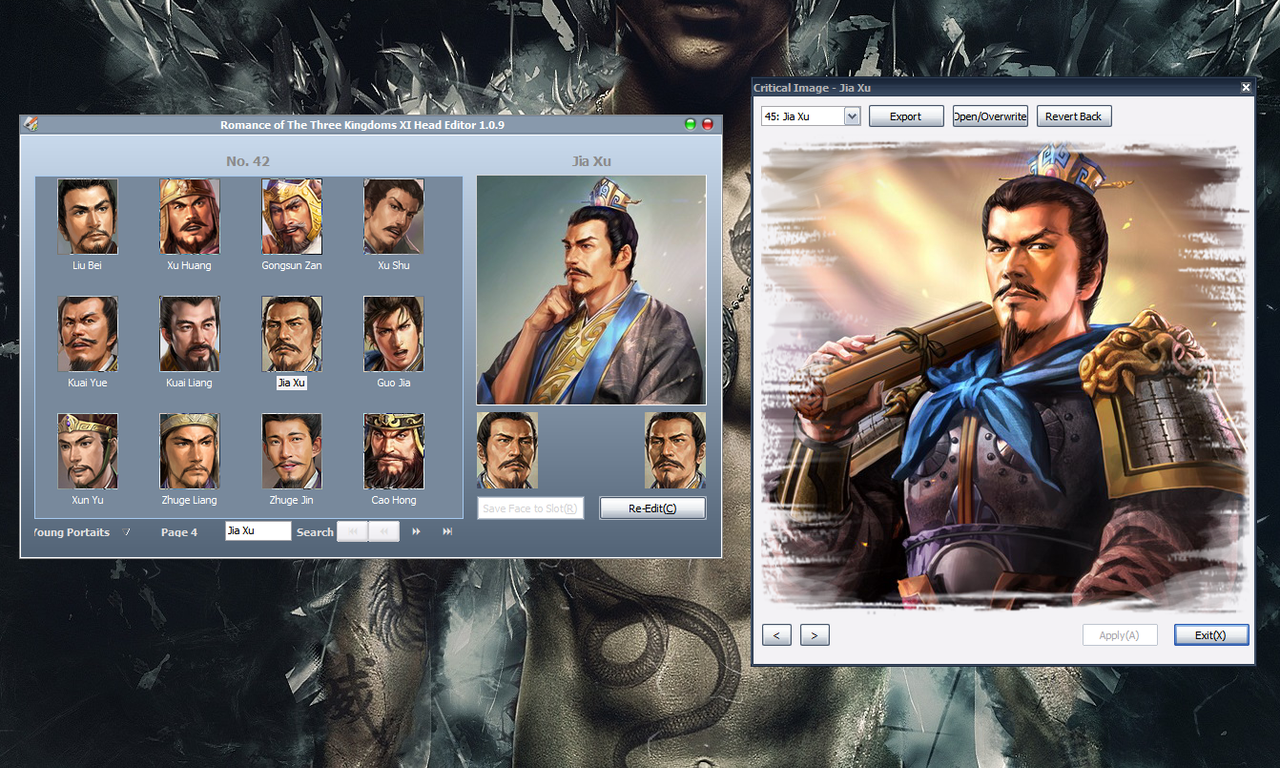This screenshot has height=768, width=1280.
Task: Open the 45: Jia Xu combo box
Action: (810, 116)
